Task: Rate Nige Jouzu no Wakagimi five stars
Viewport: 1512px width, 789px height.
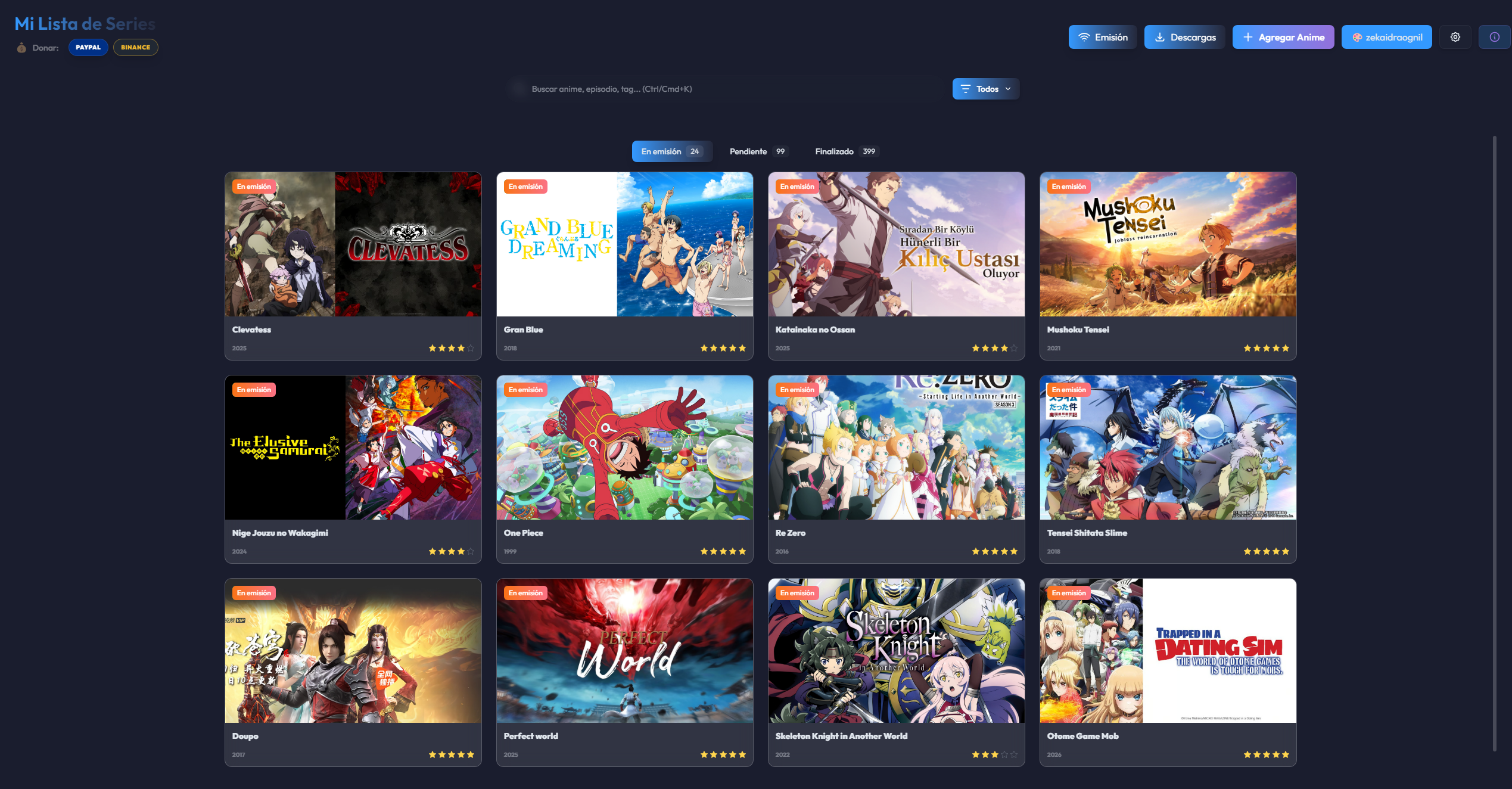Action: 471,551
